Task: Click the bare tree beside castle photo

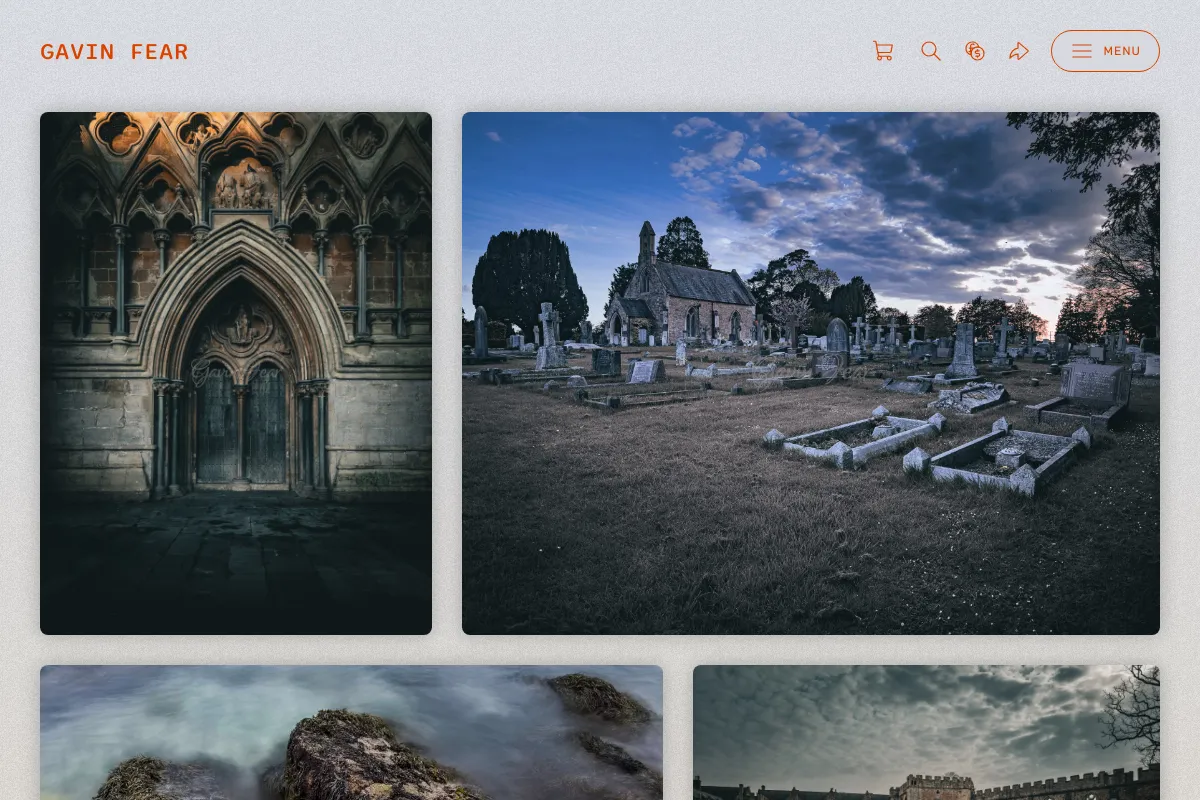Action: point(1135,715)
